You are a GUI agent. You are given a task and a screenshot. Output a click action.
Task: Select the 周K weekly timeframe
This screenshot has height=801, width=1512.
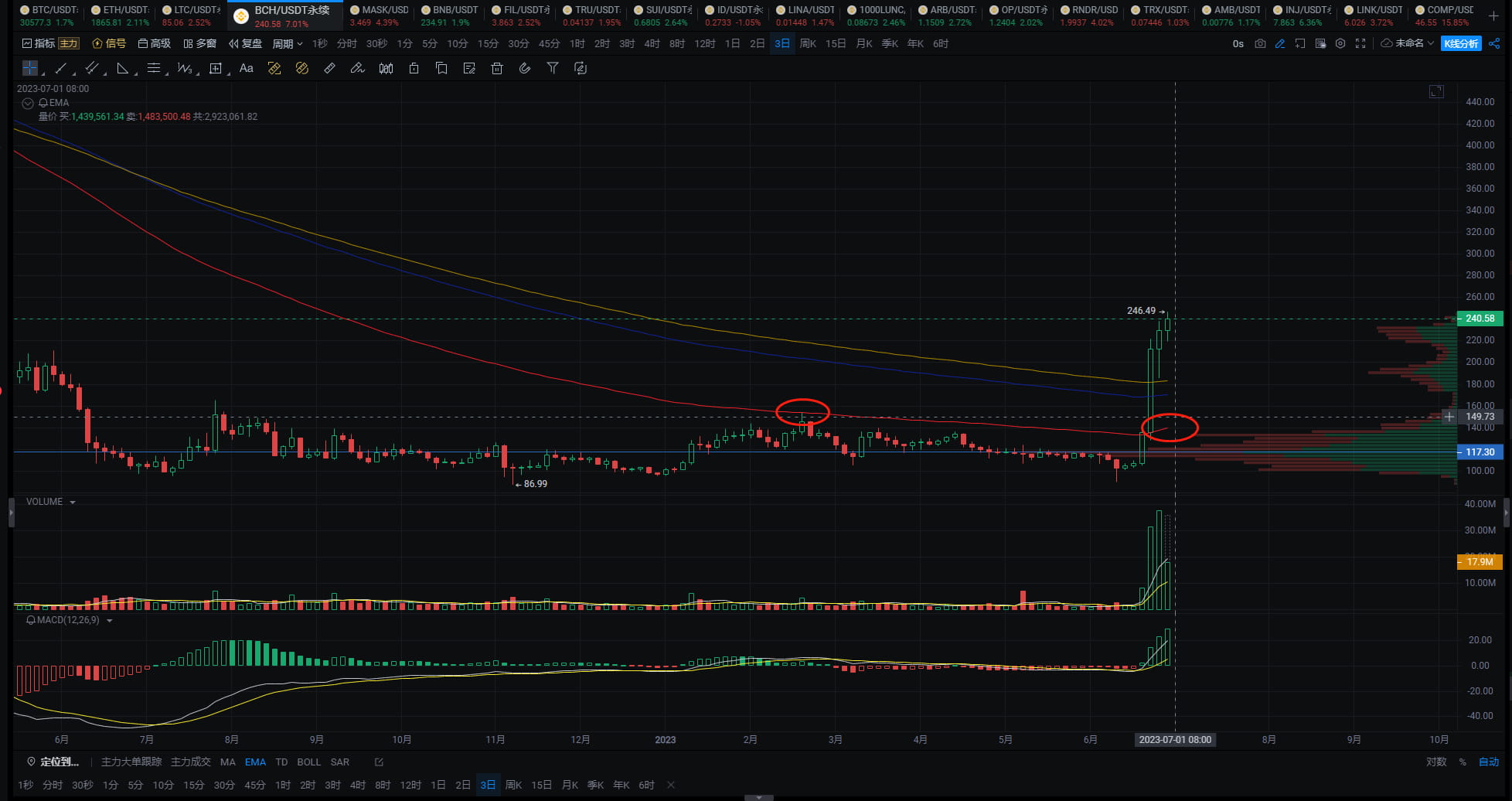808,43
